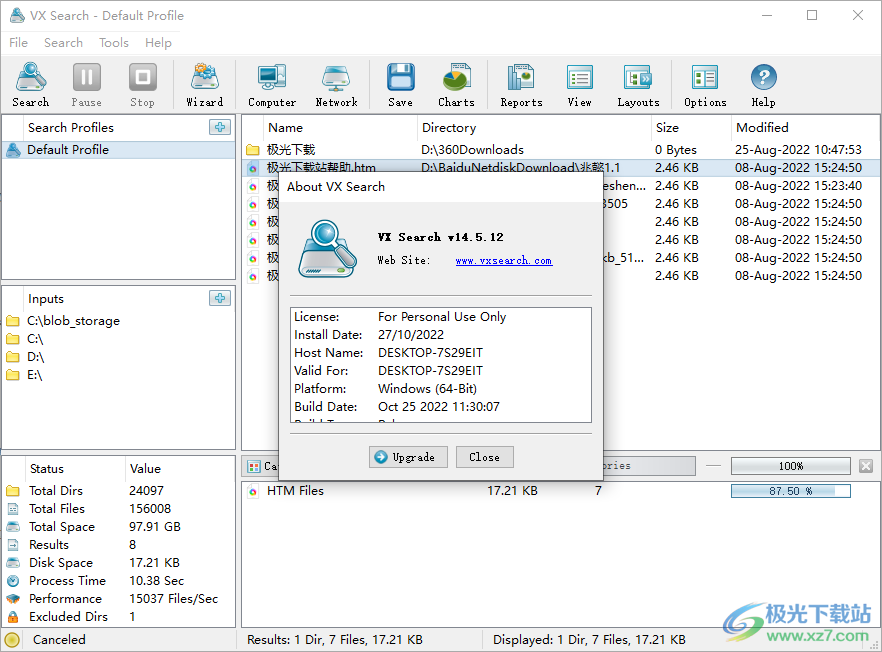Select the 极光下载 folder result row
This screenshot has width=882, height=652.
pos(560,150)
